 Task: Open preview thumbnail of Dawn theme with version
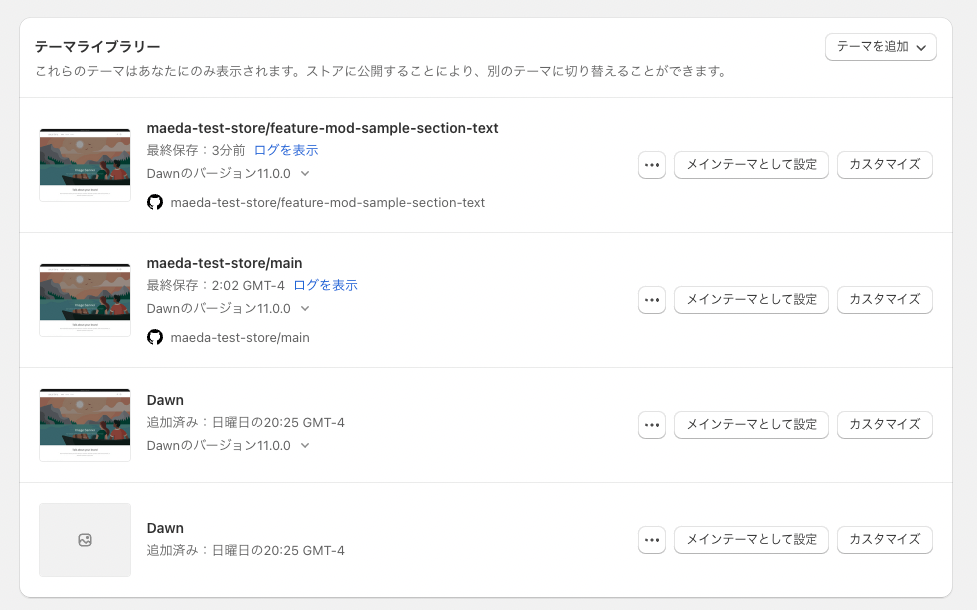[85, 425]
